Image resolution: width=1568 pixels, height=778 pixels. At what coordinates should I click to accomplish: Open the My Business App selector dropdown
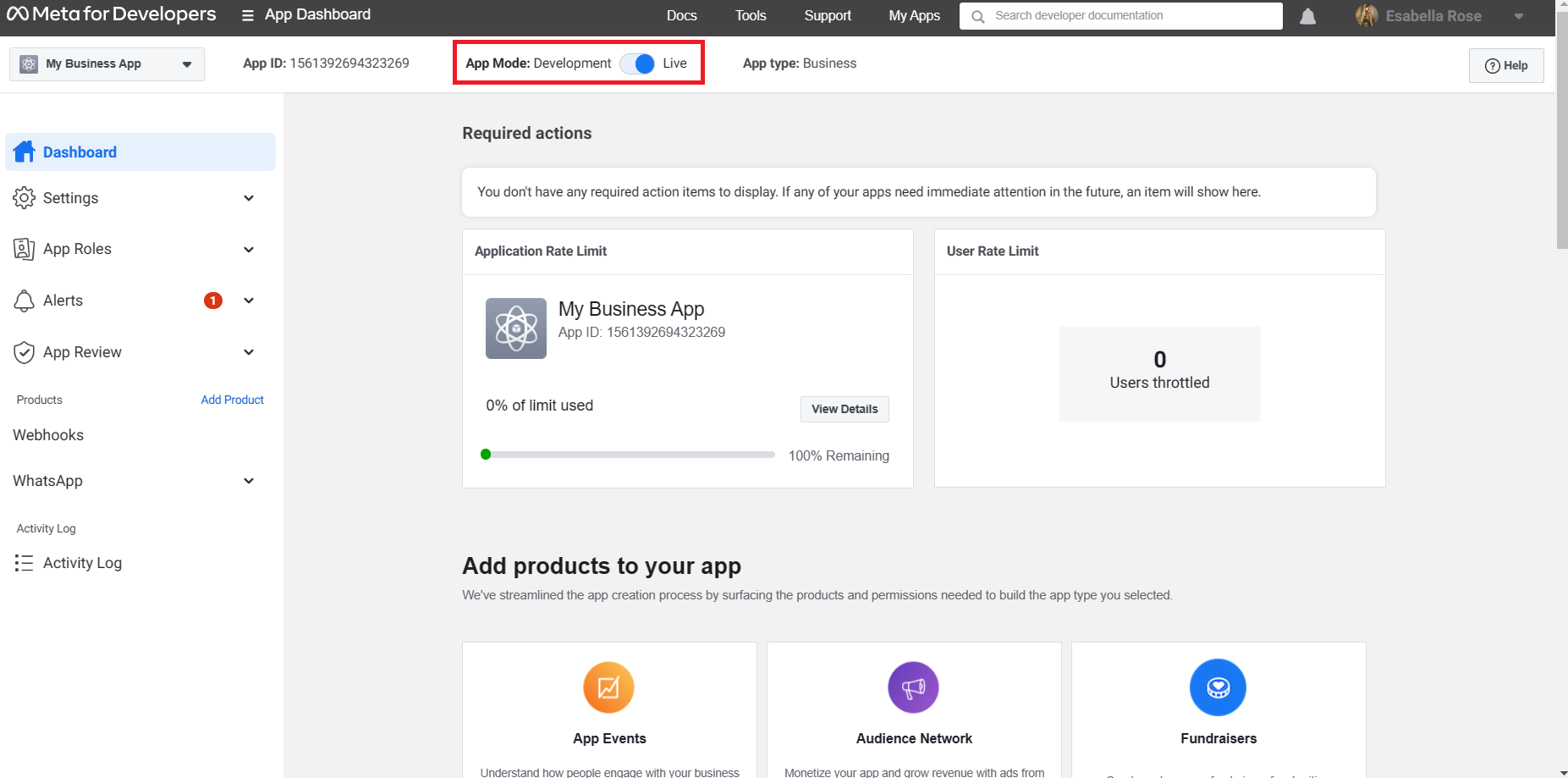107,64
